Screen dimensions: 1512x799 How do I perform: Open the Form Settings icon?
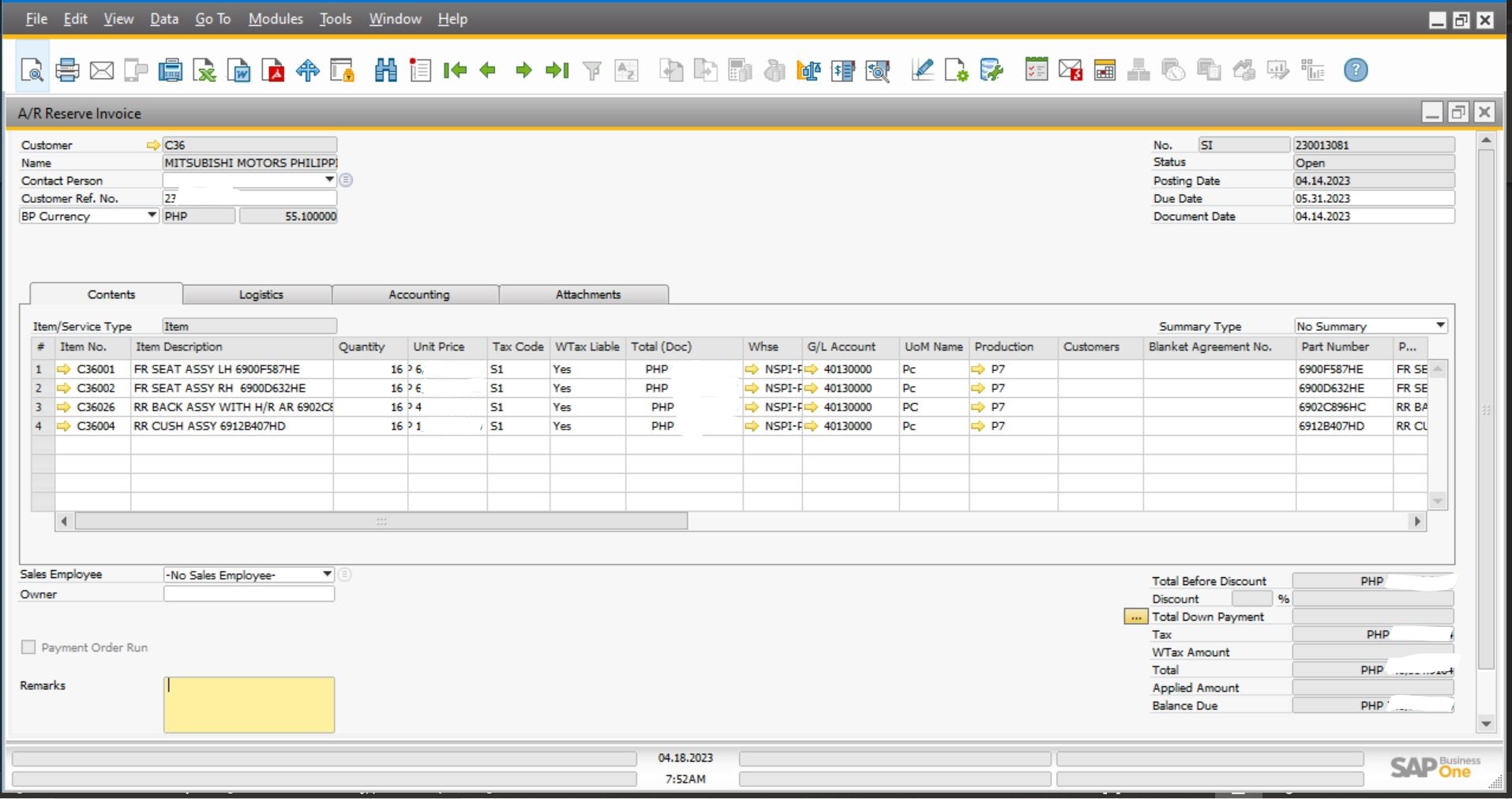pyautogui.click(x=957, y=71)
